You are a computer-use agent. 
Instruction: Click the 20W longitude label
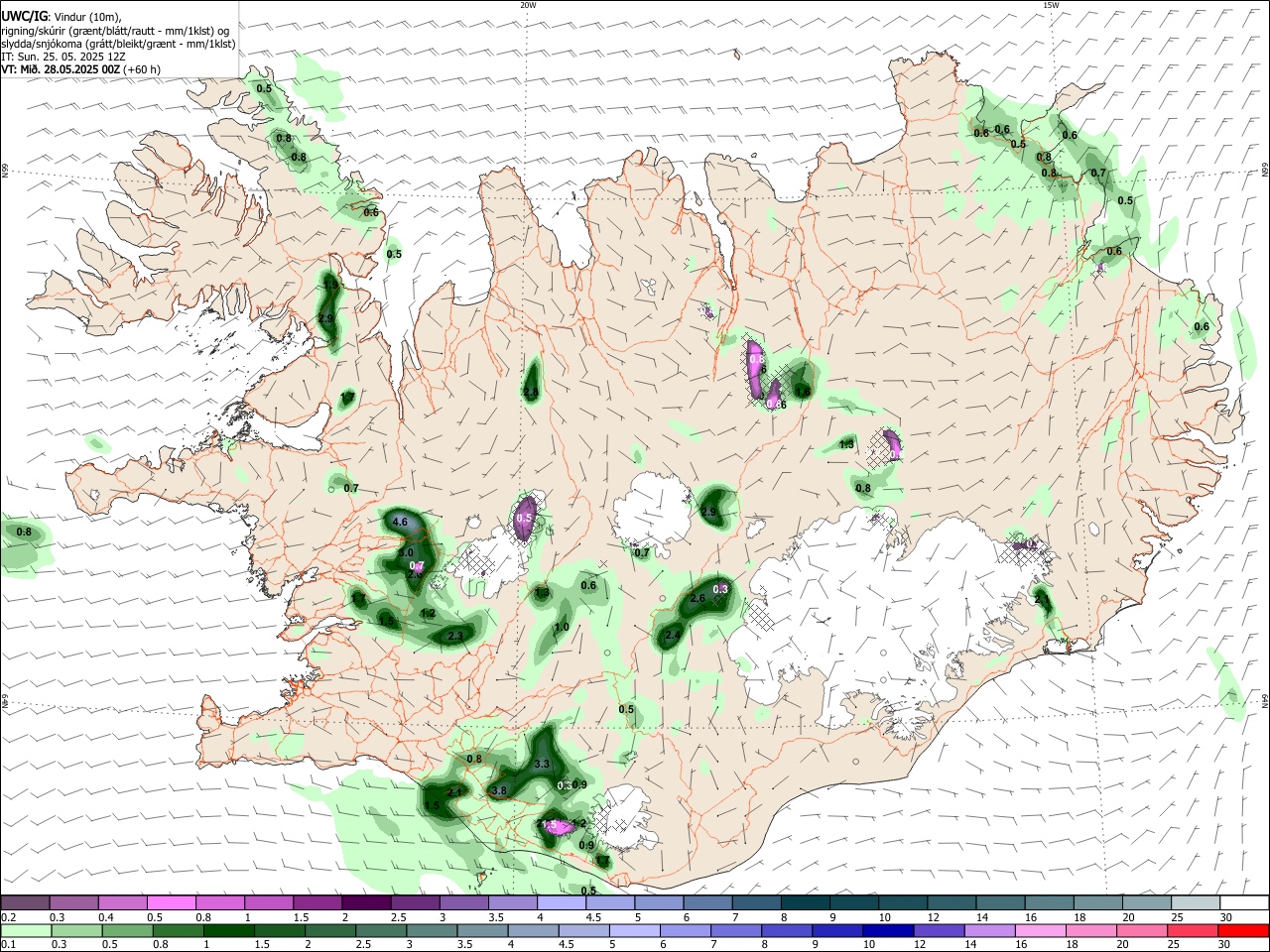point(528,5)
